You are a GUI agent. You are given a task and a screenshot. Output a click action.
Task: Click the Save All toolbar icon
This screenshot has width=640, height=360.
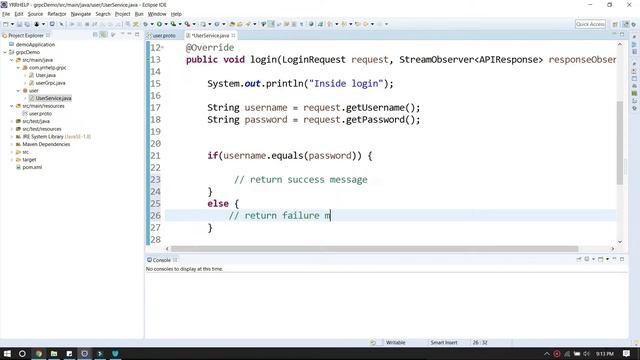(x=27, y=24)
